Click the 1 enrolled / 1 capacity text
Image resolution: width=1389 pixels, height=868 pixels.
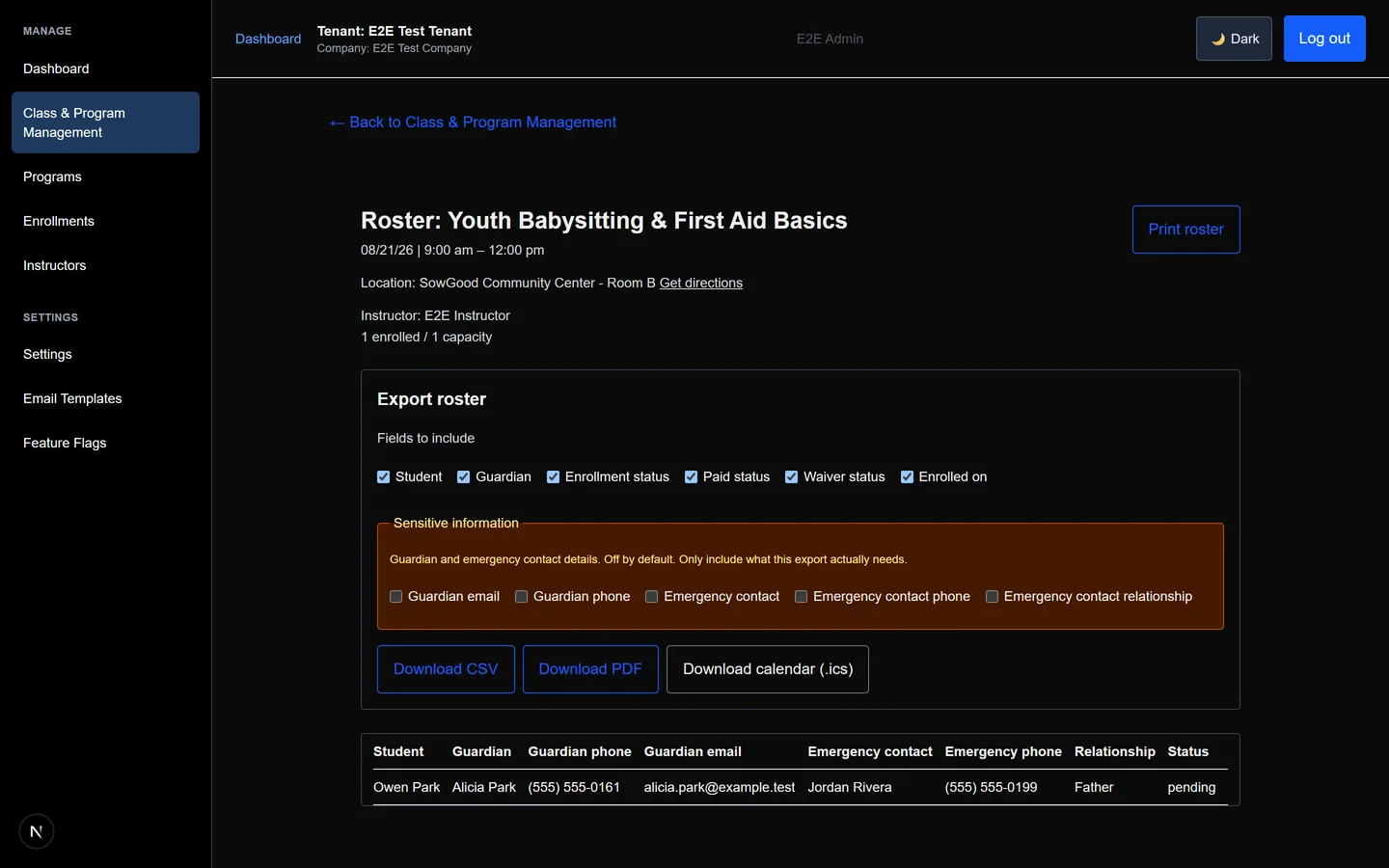coord(426,337)
